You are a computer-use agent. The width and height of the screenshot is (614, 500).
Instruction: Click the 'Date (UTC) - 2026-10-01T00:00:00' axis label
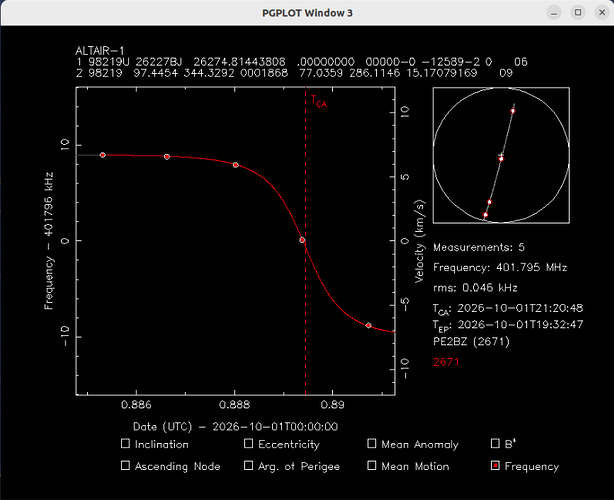tap(235, 426)
